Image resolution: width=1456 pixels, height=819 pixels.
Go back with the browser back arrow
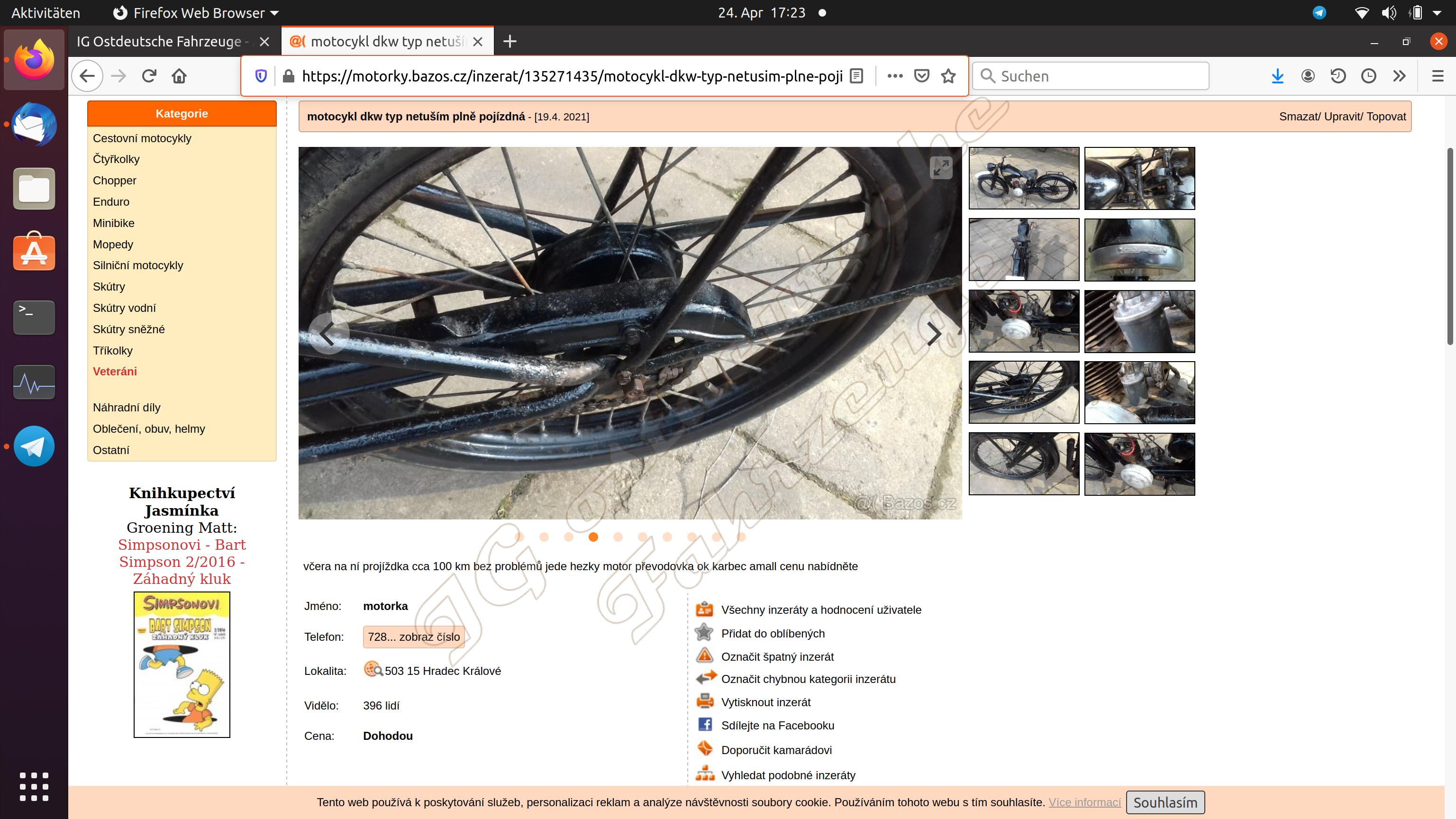point(87,76)
